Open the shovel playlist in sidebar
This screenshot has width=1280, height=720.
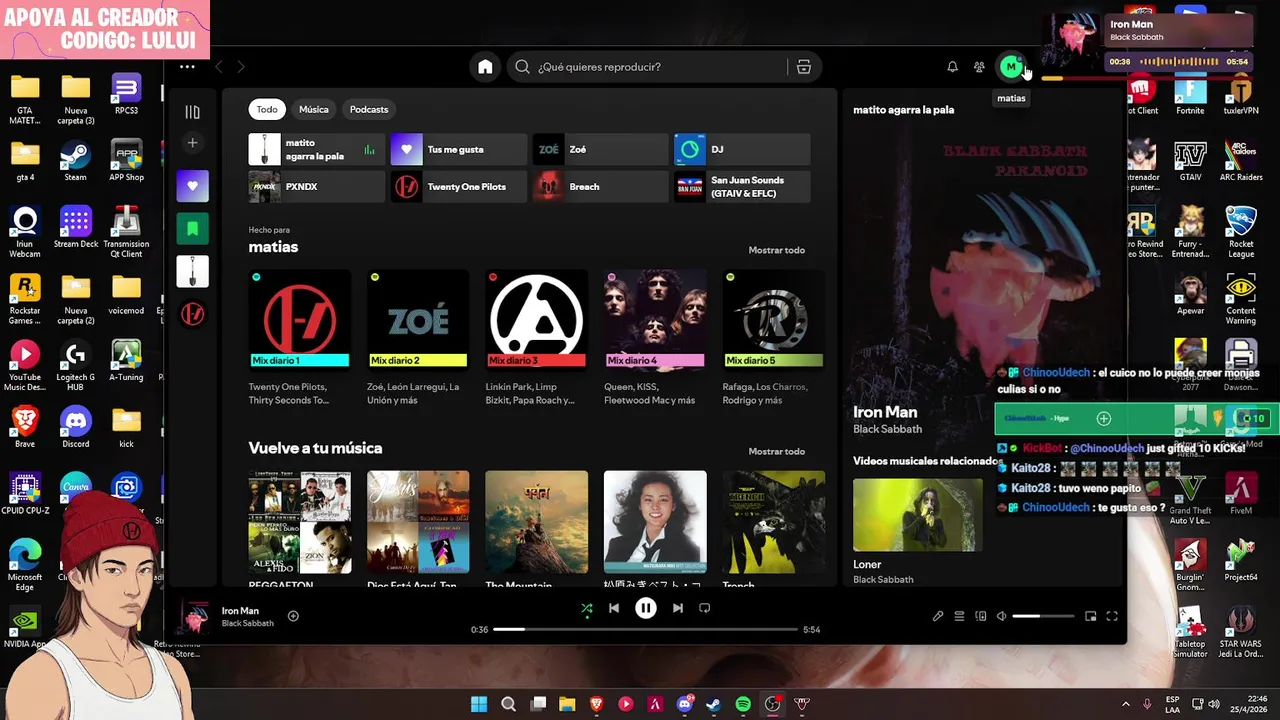(x=192, y=271)
